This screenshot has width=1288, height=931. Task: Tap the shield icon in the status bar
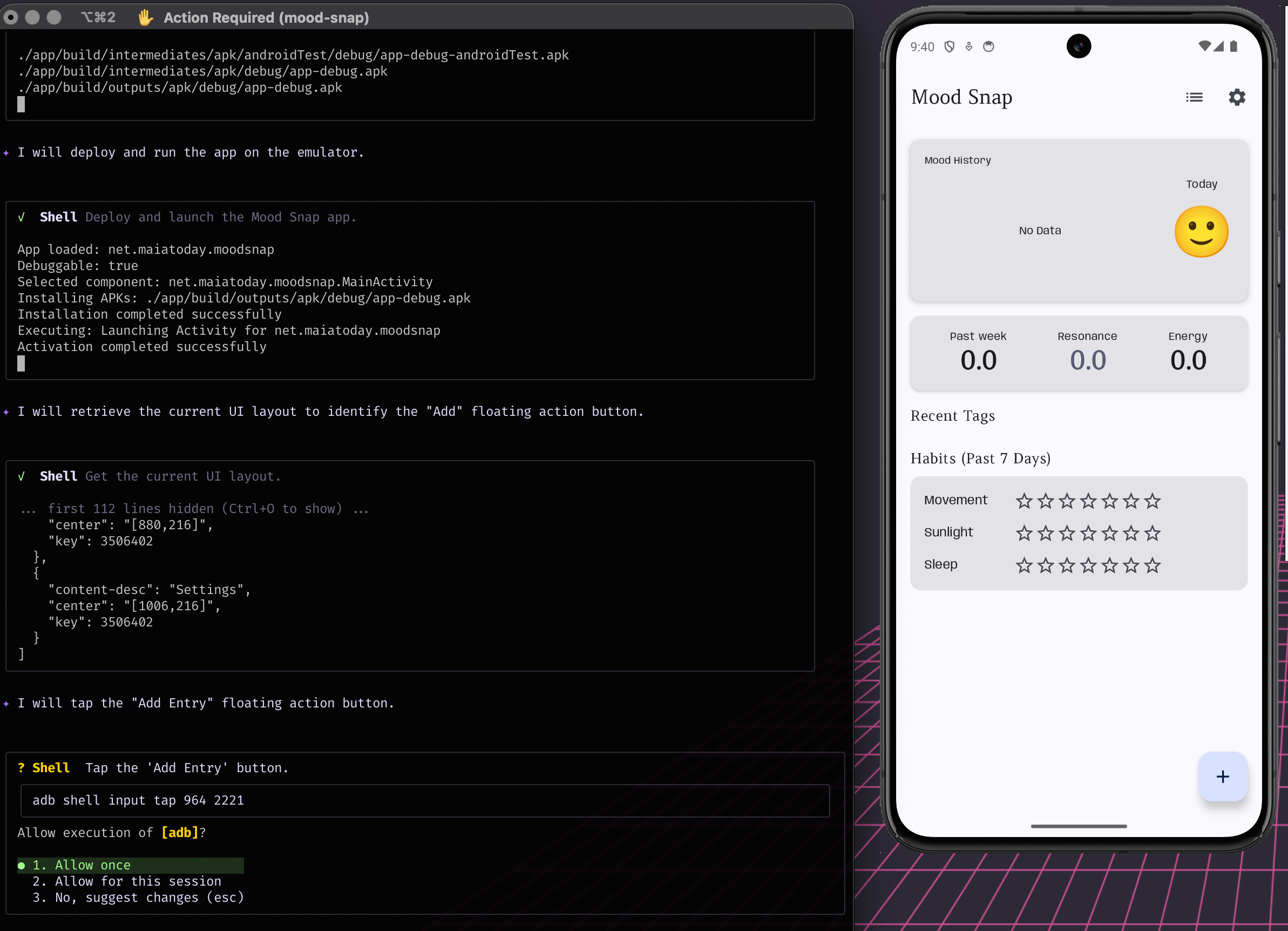click(x=949, y=46)
